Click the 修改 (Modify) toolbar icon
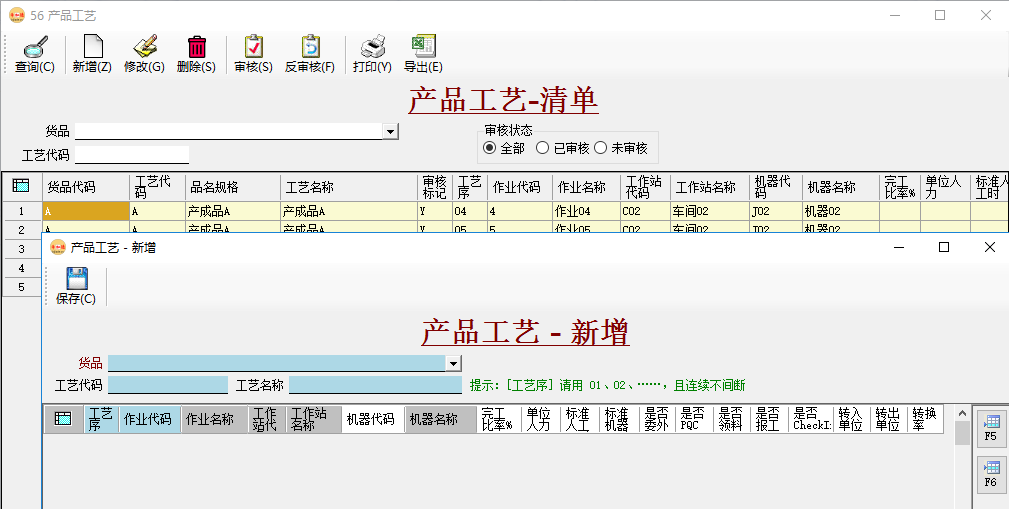Screen dimensions: 1009x509 pos(145,47)
